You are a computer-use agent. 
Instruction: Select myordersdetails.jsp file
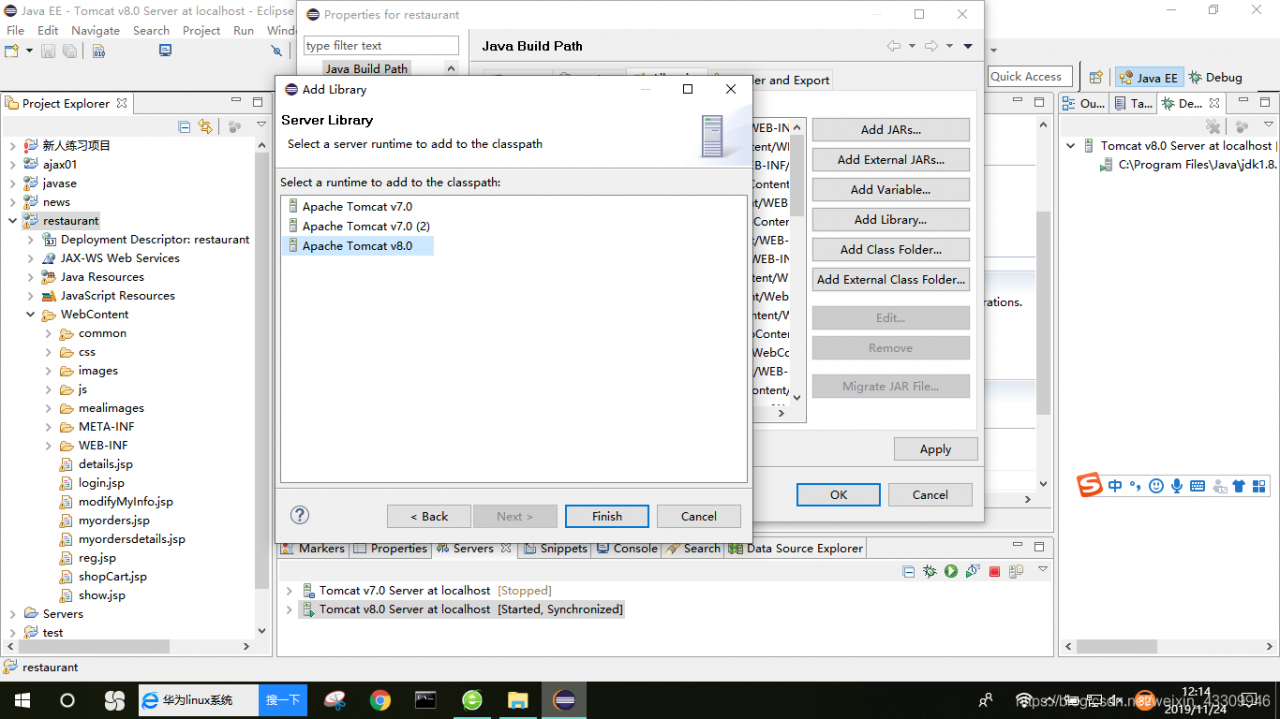click(x=131, y=539)
